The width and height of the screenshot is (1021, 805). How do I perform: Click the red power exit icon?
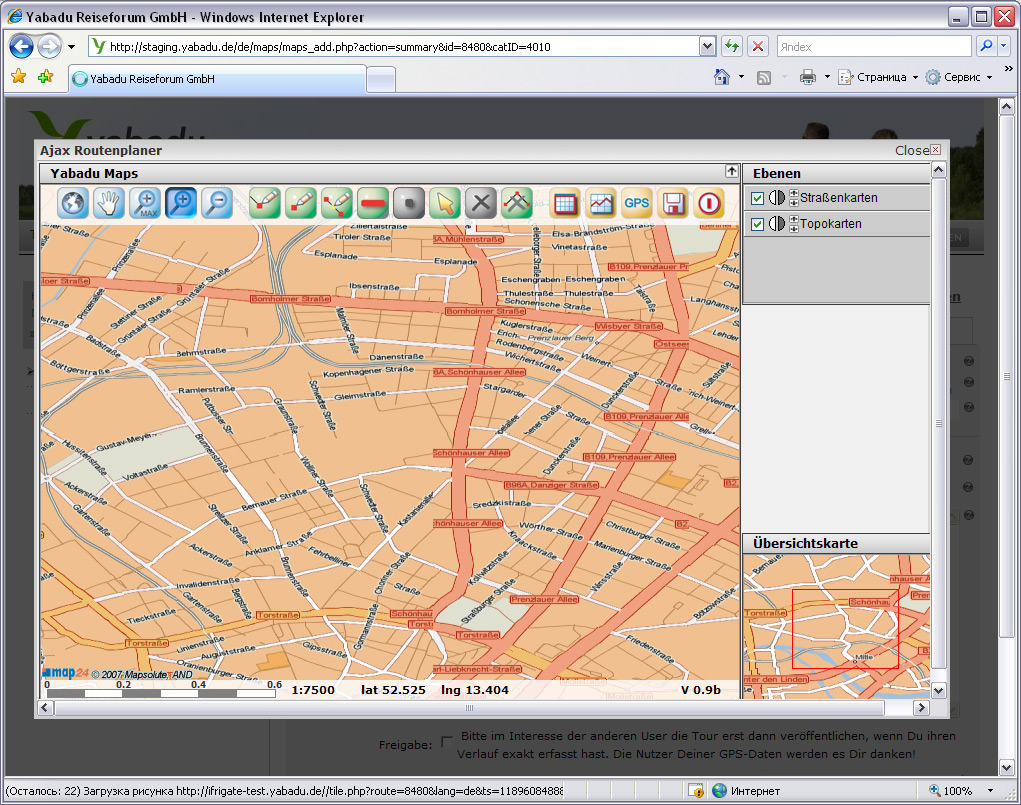[x=709, y=203]
